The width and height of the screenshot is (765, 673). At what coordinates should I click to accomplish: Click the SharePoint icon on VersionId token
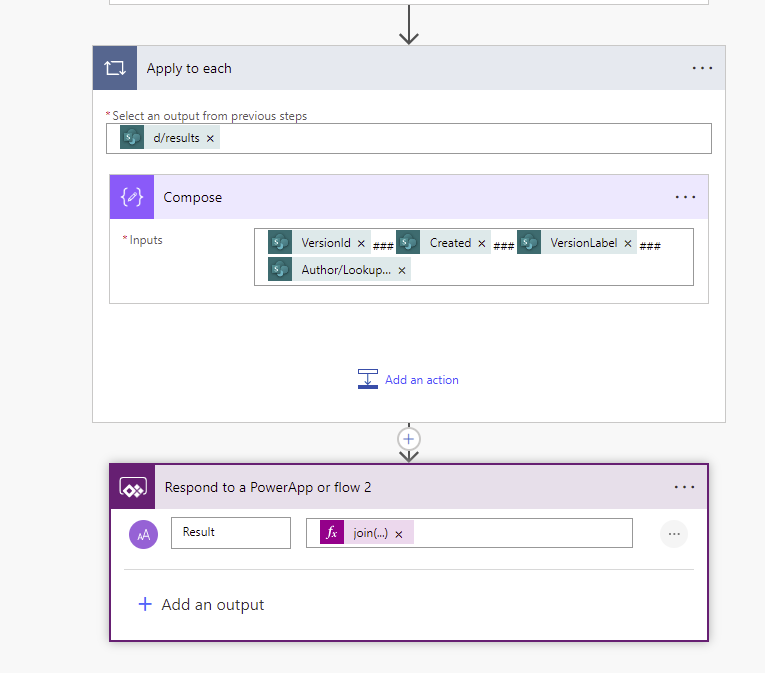coord(280,243)
